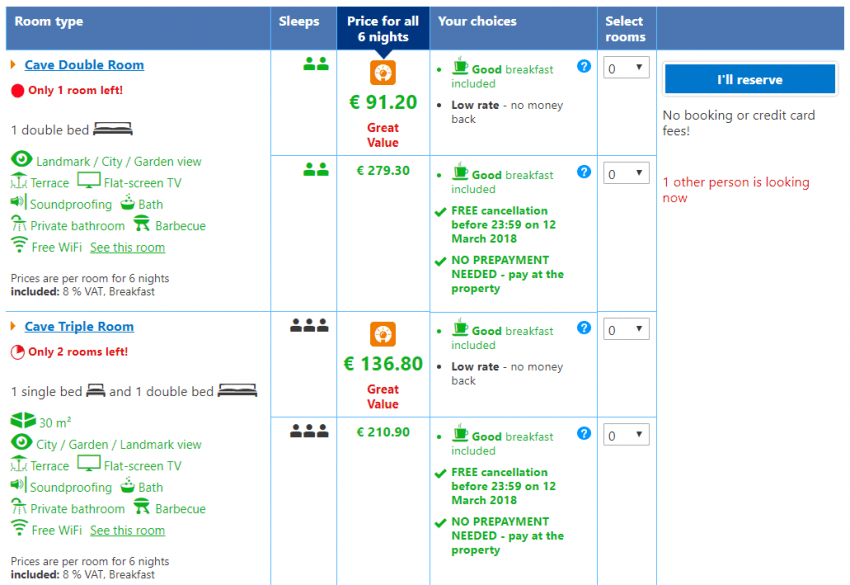
Task: Click the help icon beside €136.80 breakfast
Action: point(584,328)
